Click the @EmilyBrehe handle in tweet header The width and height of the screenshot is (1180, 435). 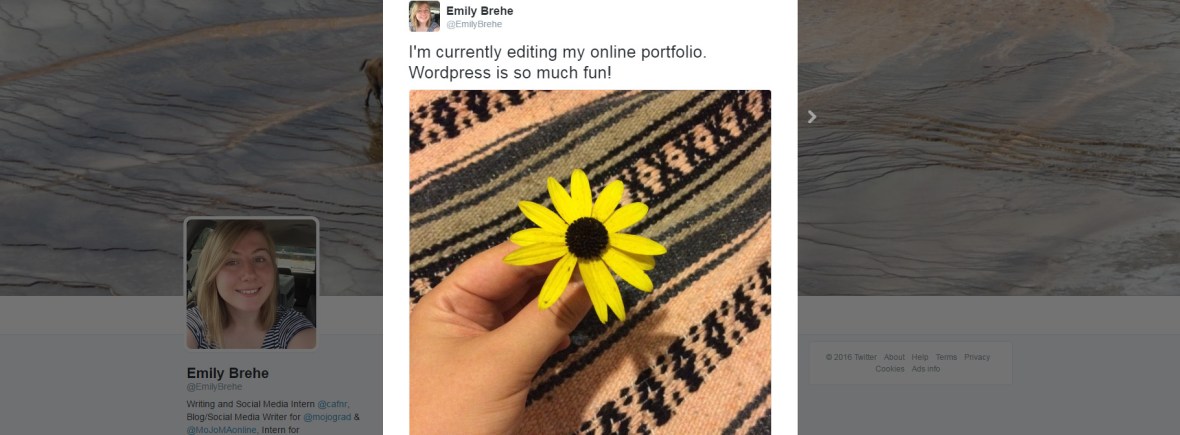point(474,24)
